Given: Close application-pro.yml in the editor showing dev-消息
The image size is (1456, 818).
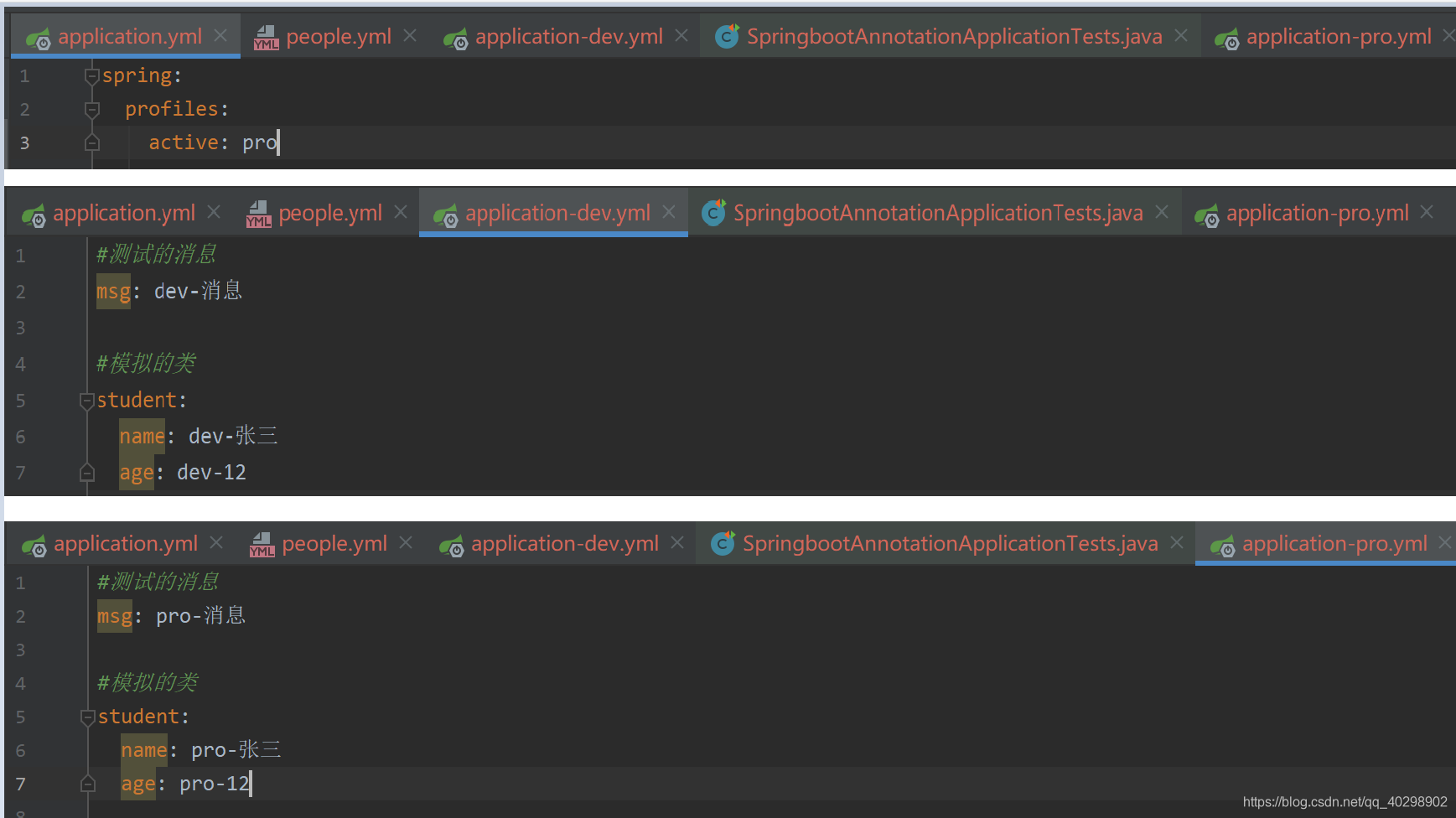Looking at the screenshot, I should click(x=1427, y=212).
